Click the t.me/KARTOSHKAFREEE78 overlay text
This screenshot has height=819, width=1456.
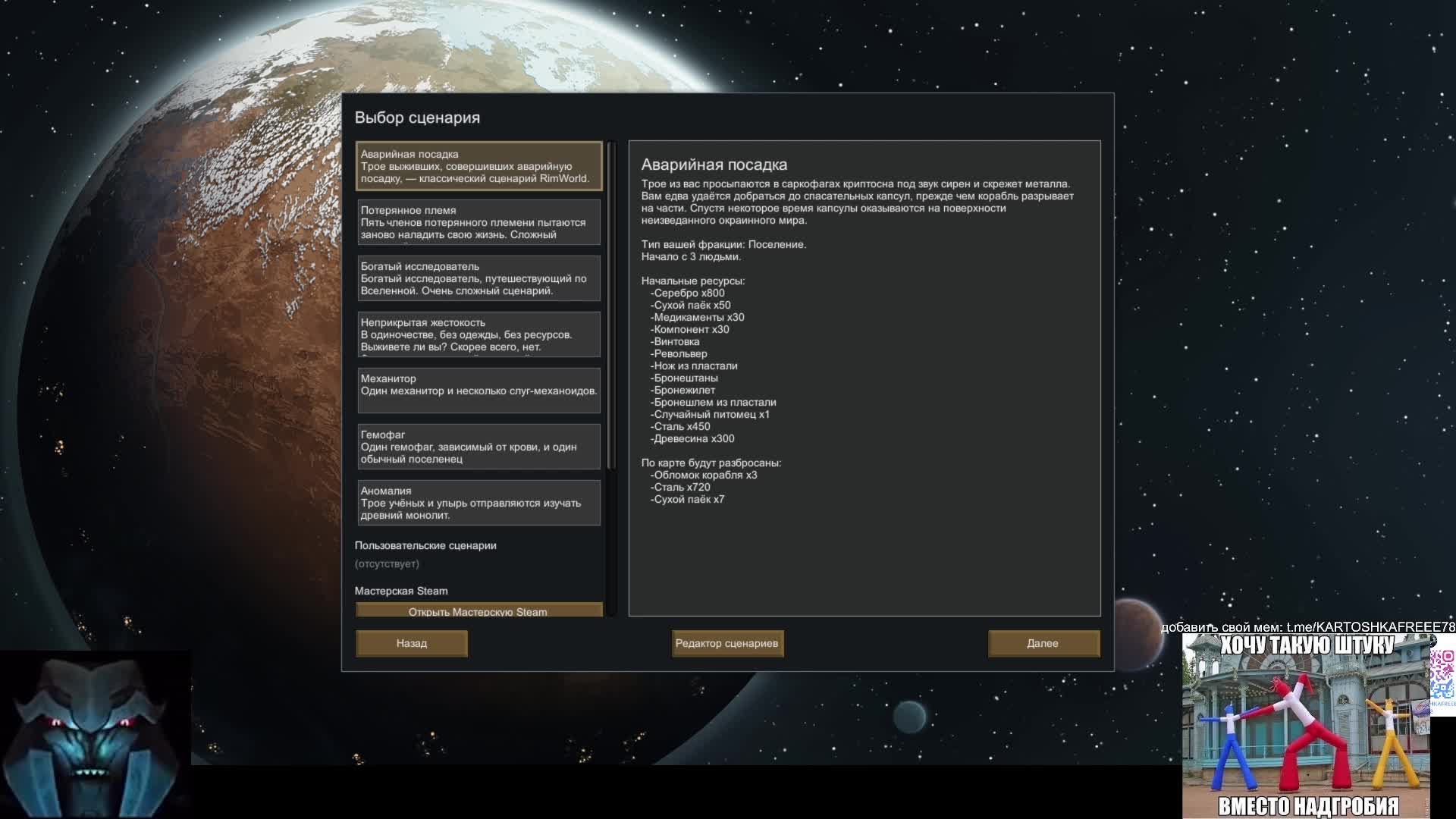pyautogui.click(x=1370, y=627)
